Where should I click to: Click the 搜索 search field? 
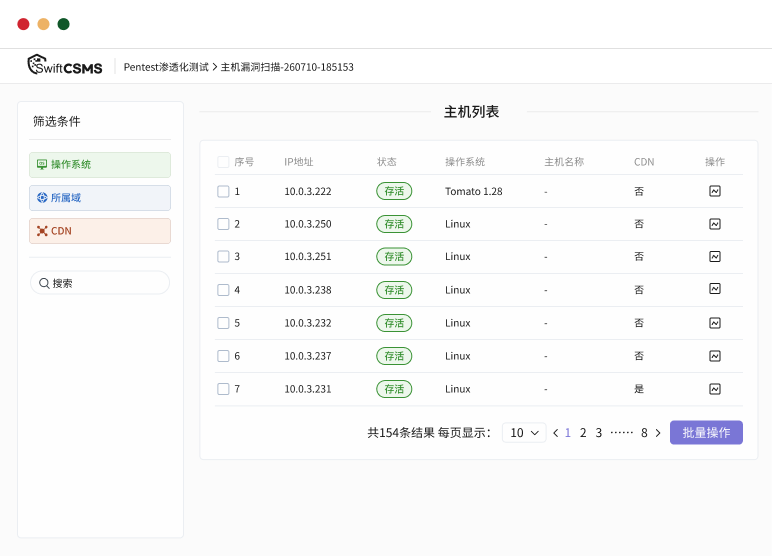(100, 283)
